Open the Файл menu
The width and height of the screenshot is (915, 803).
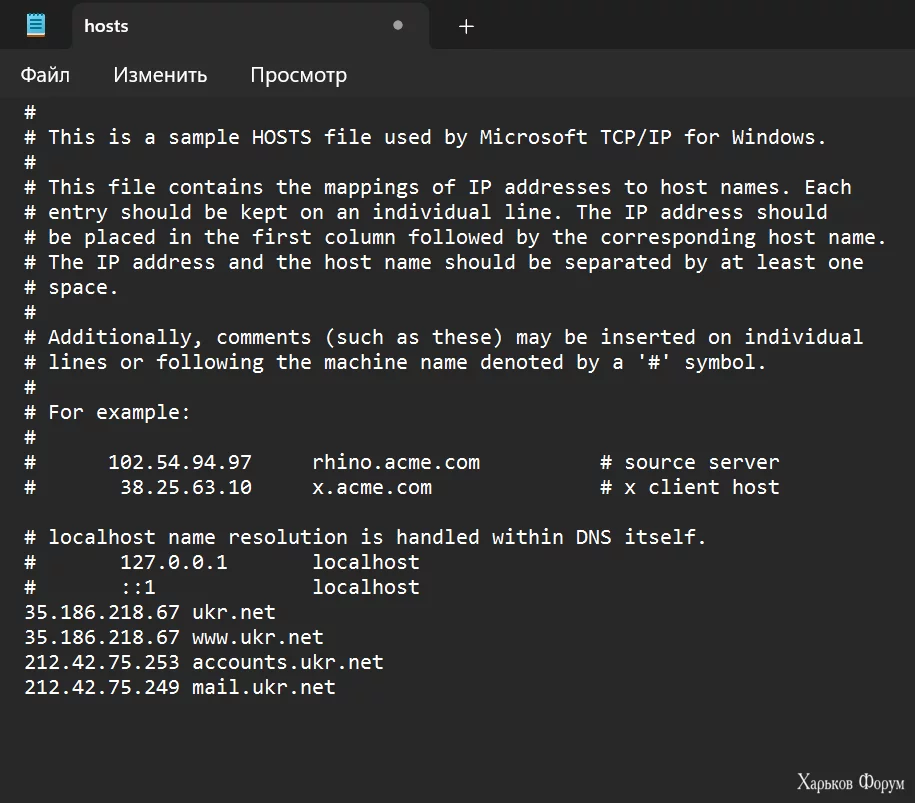tap(45, 75)
